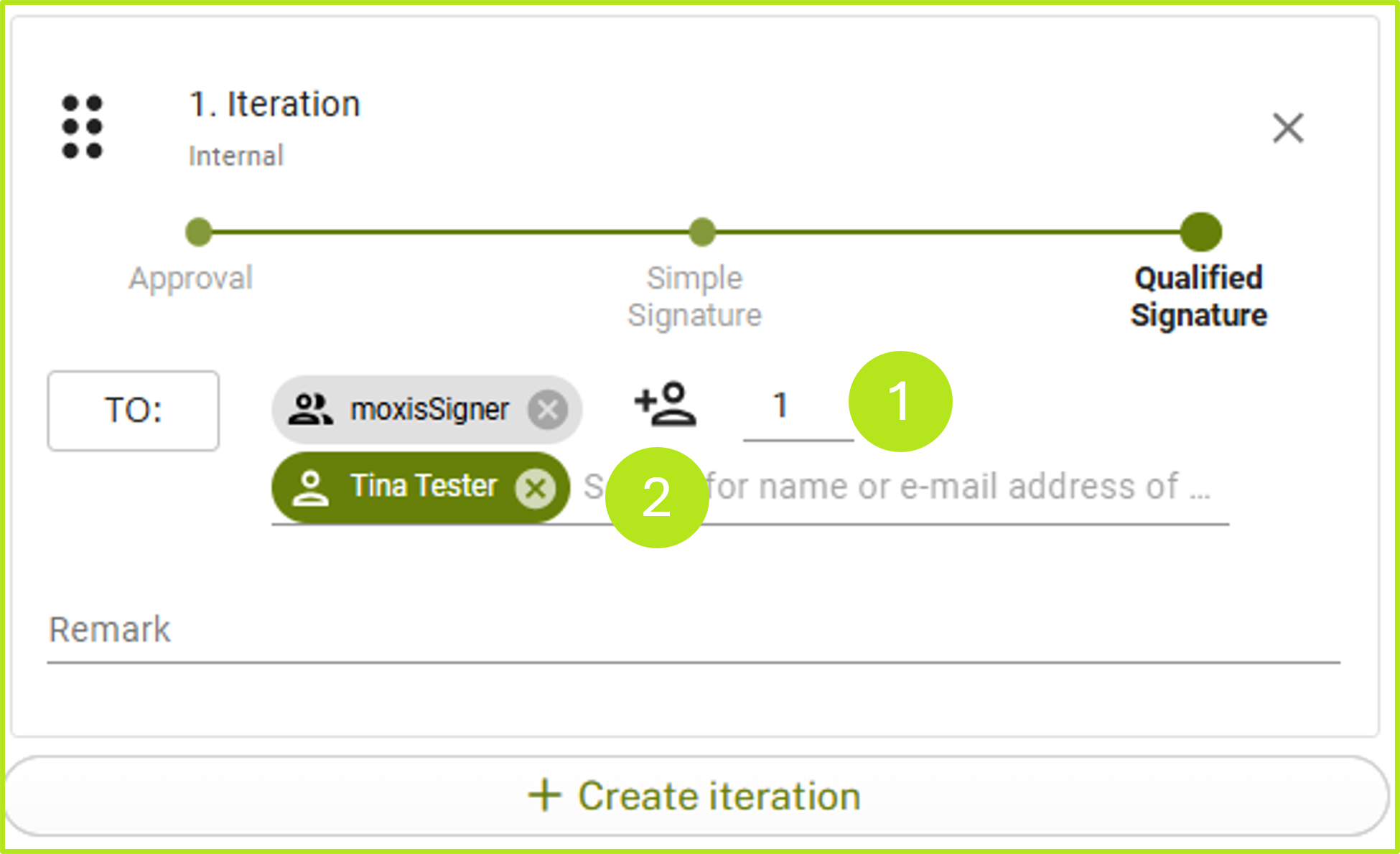Click the Approval slider endpoint dot

[198, 232]
